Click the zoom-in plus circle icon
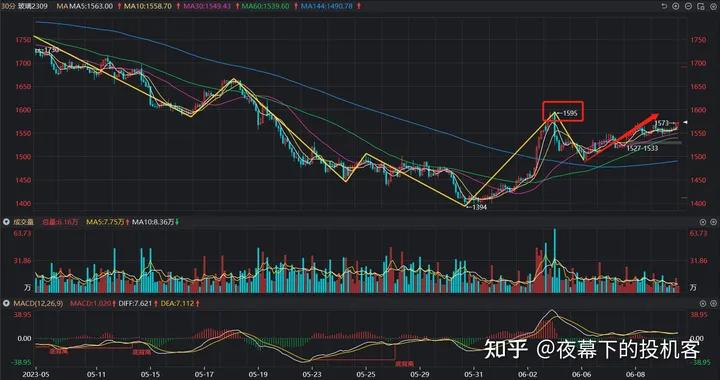The height and width of the screenshot is (380, 720). click(675, 6)
